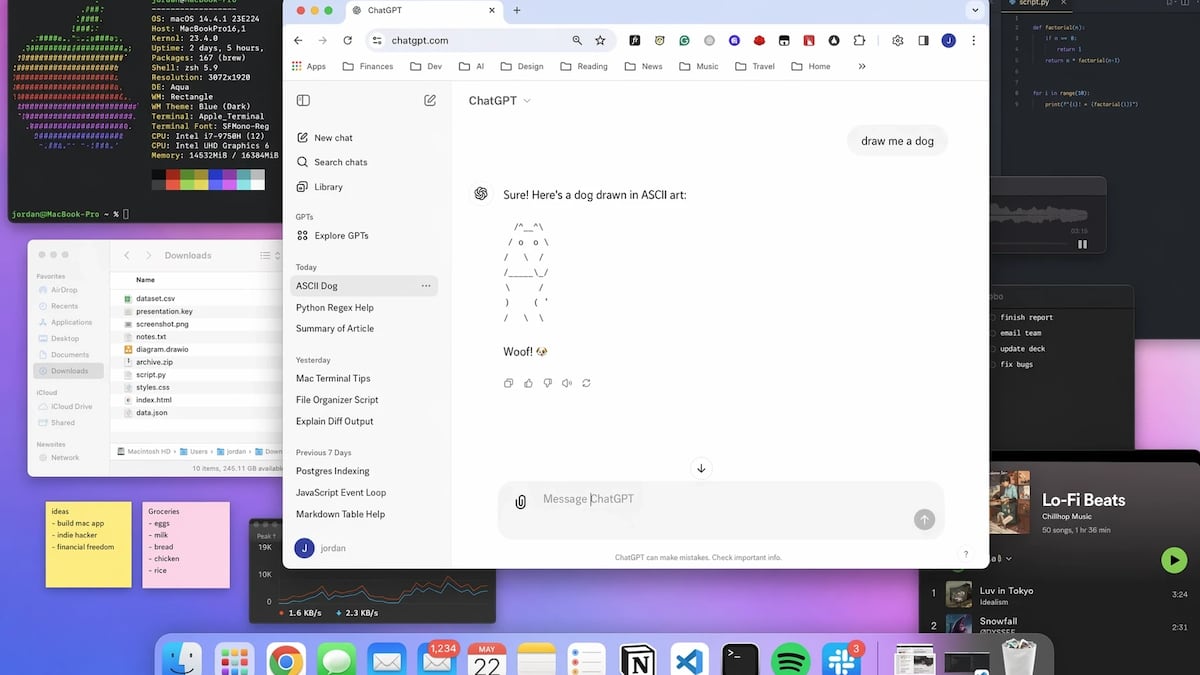Select the Luv in Tokyo track
1200x675 pixels.
[x=1060, y=594]
